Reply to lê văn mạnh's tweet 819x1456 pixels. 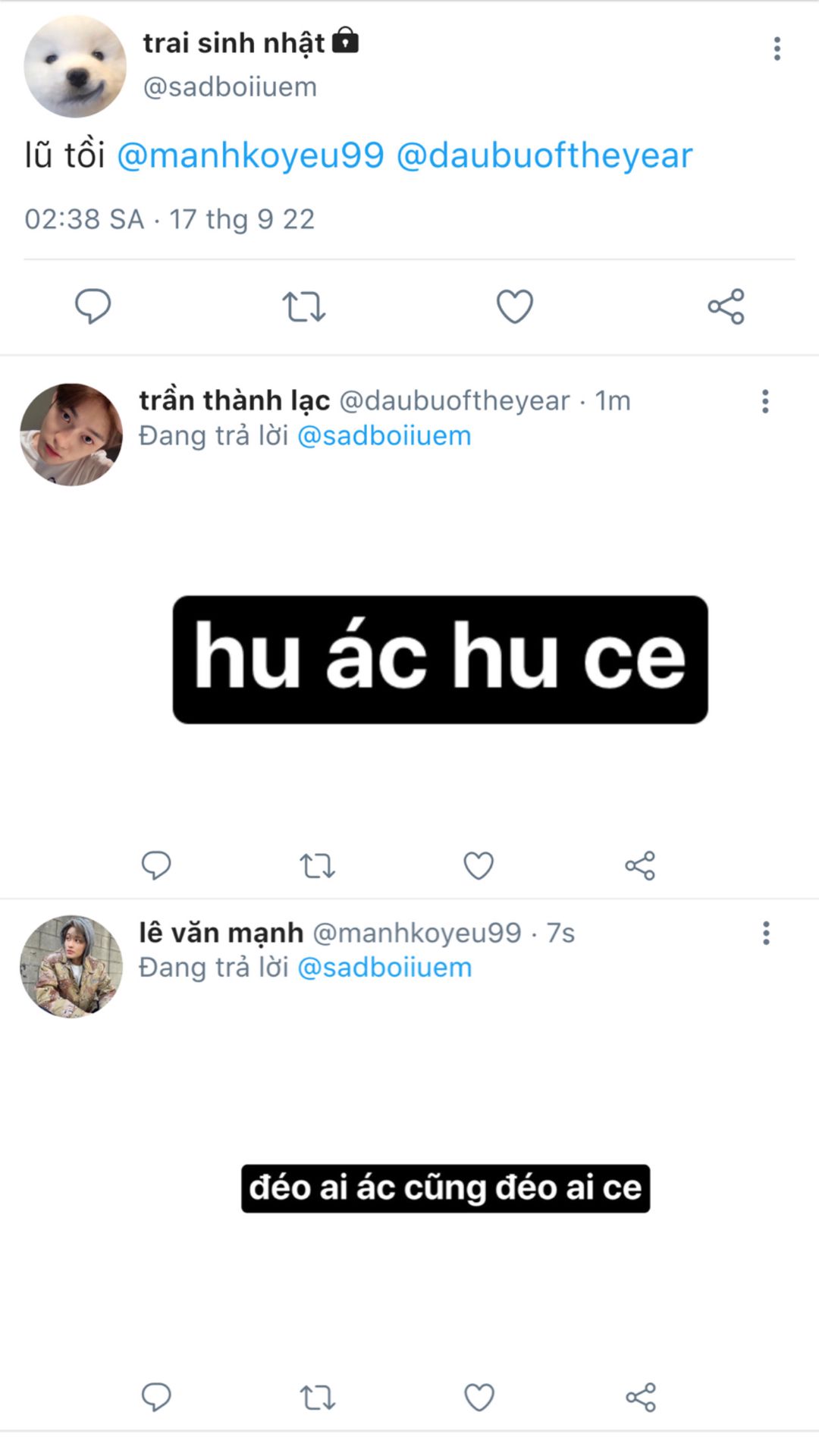(156, 1397)
